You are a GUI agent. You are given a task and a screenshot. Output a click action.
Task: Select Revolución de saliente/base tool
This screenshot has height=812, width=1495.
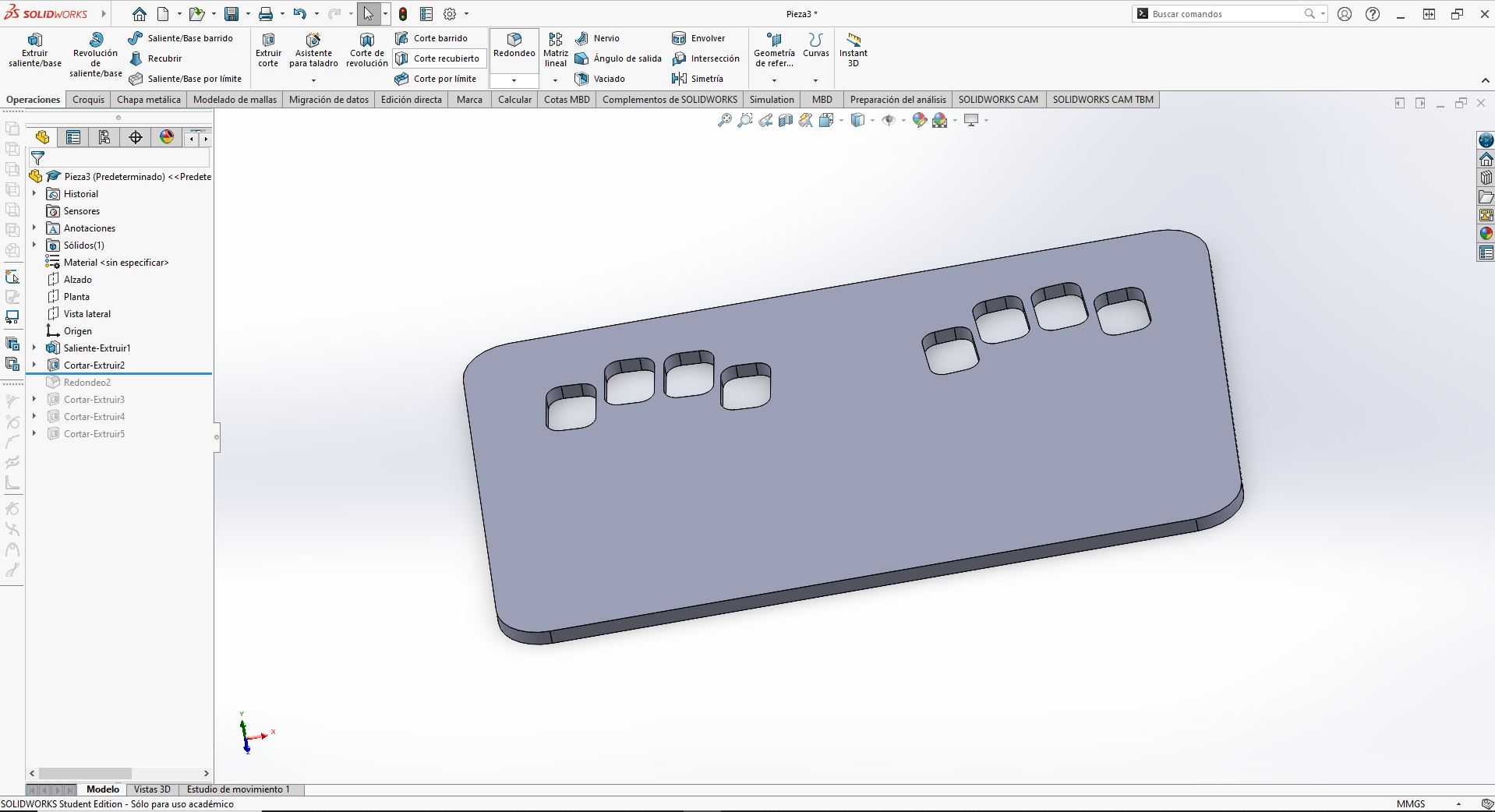click(x=95, y=55)
